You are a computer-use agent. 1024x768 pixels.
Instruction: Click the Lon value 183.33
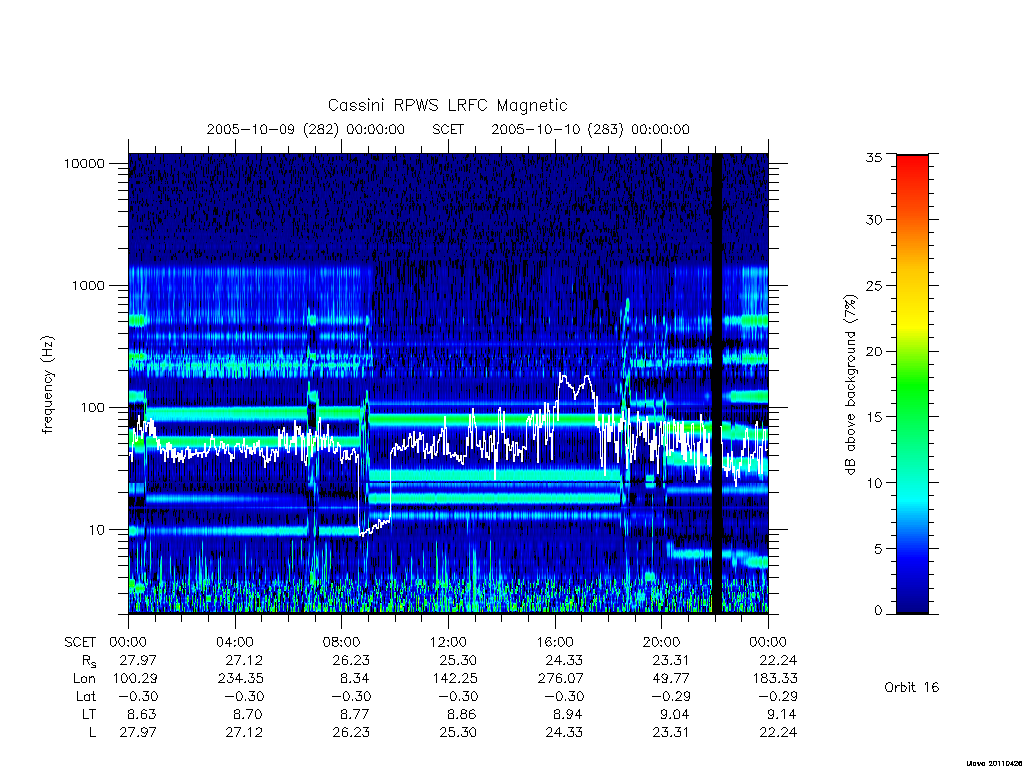click(775, 679)
